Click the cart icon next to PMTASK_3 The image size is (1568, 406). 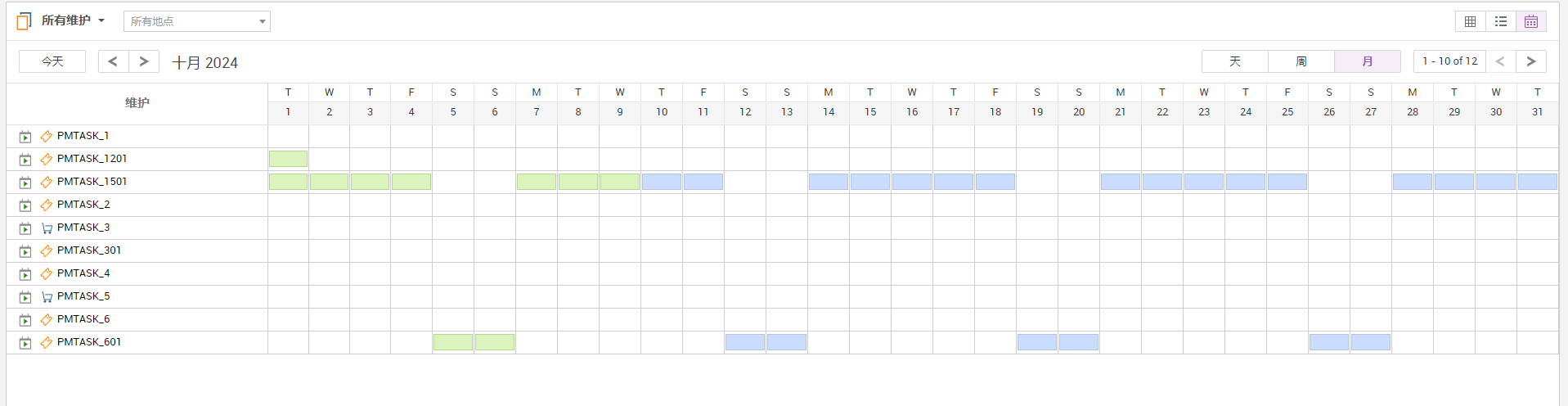[x=47, y=228]
